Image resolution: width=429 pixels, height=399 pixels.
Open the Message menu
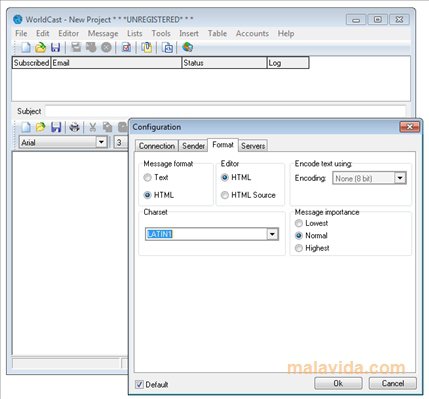pos(103,34)
